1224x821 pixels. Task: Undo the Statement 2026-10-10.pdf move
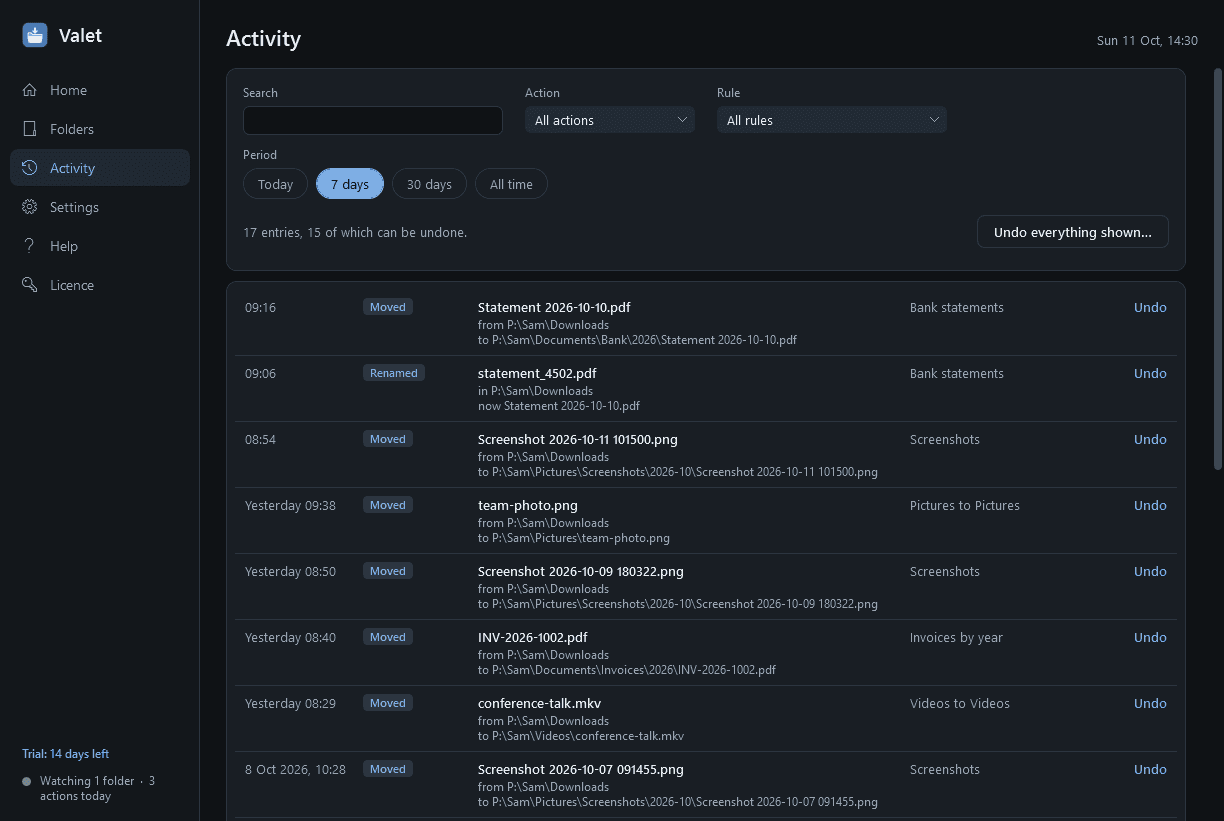tap(1150, 307)
